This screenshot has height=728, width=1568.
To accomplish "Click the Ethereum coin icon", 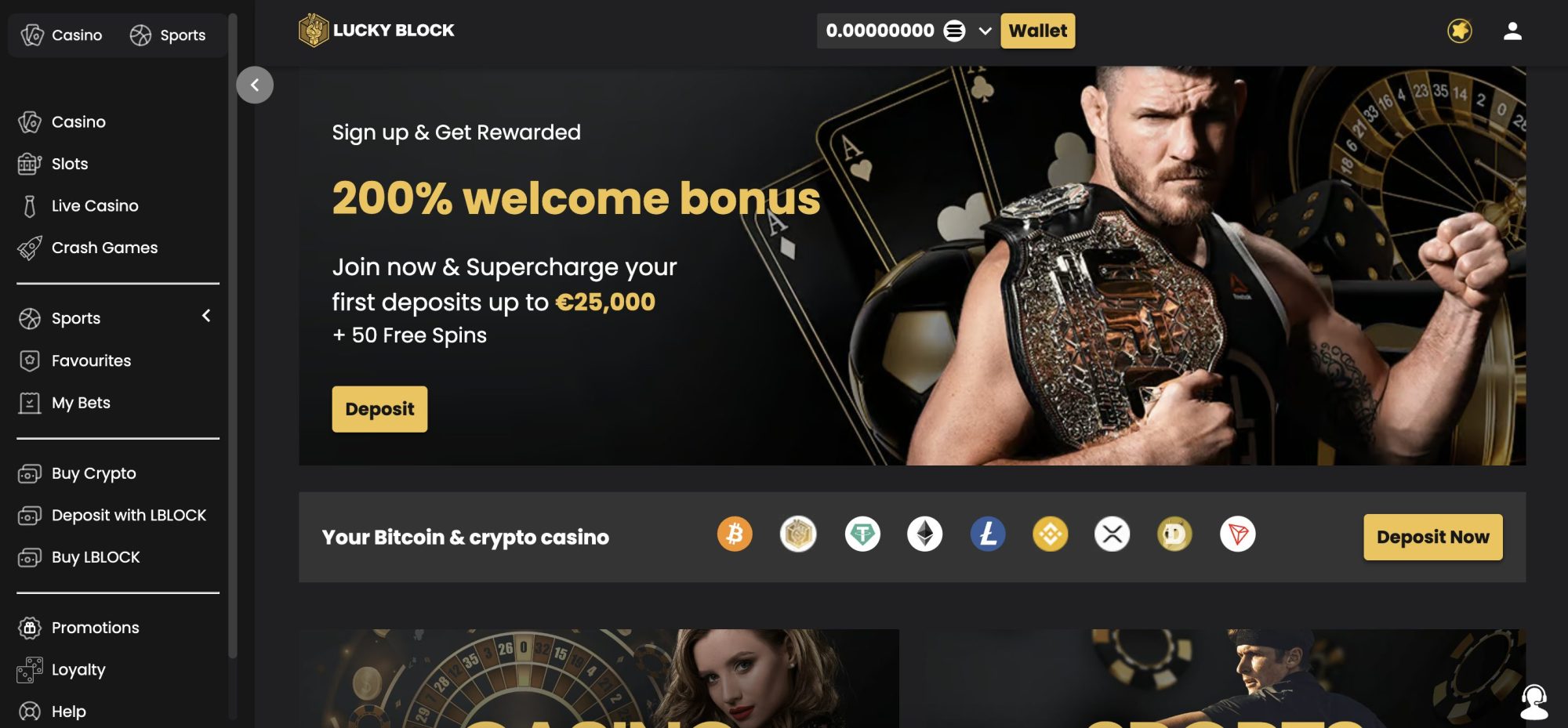I will pyautogui.click(x=924, y=534).
